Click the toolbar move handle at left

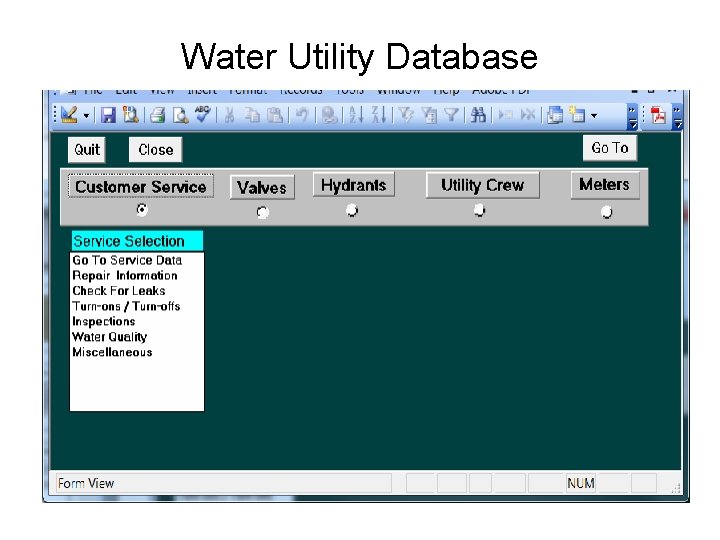[55, 115]
